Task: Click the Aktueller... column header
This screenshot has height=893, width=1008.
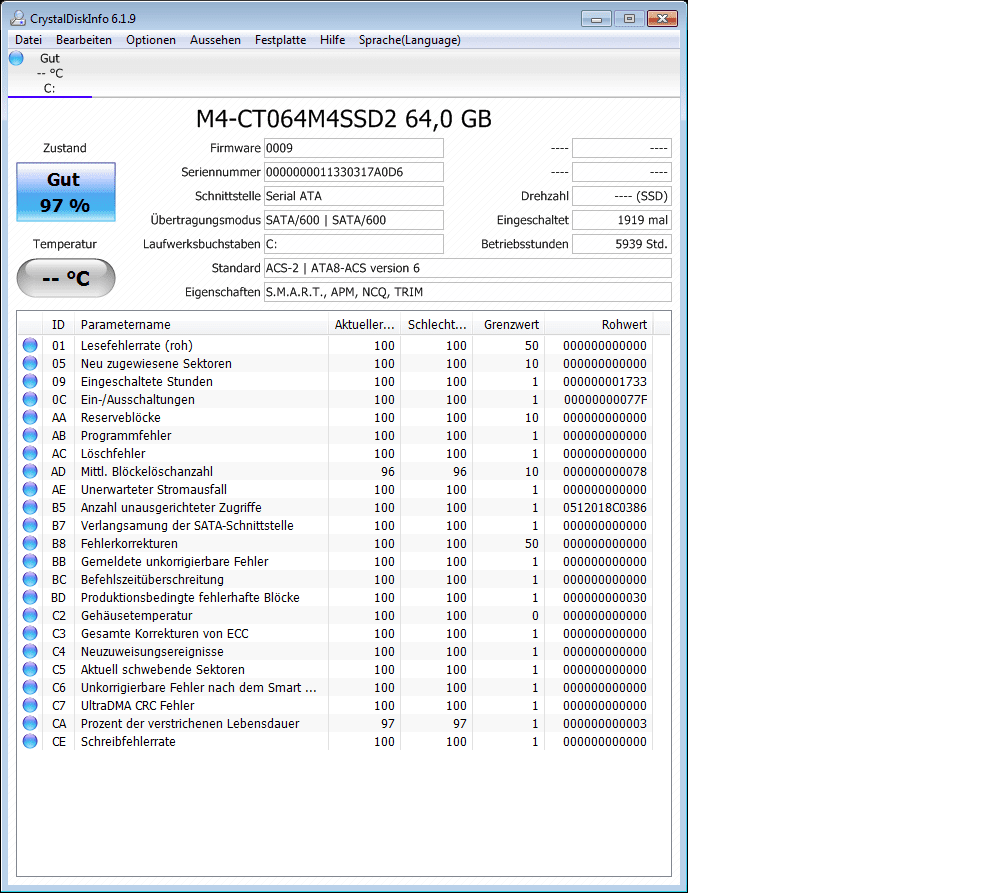Action: pyautogui.click(x=364, y=325)
